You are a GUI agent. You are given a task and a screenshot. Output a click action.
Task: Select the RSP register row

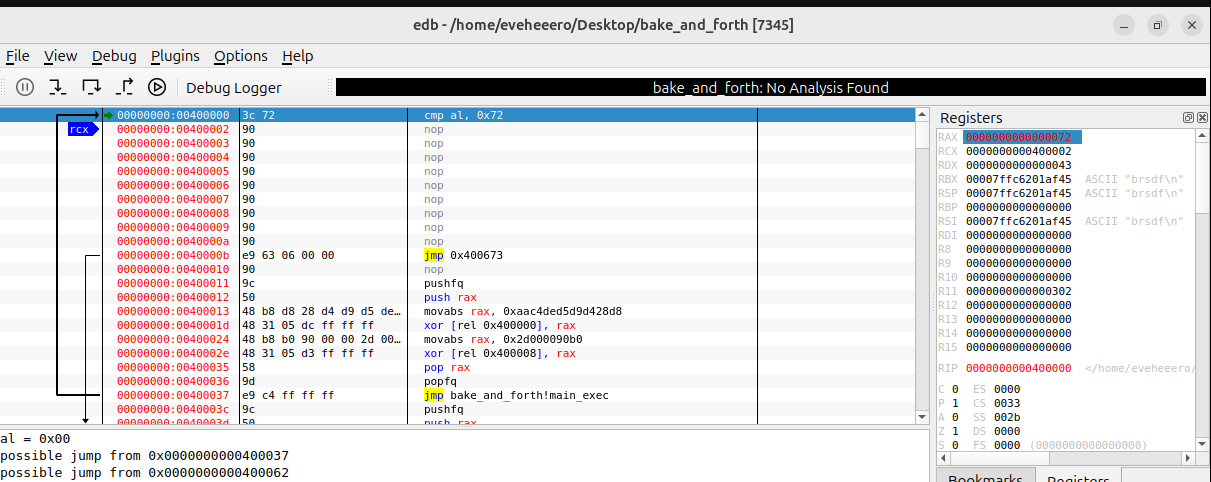coord(1065,193)
